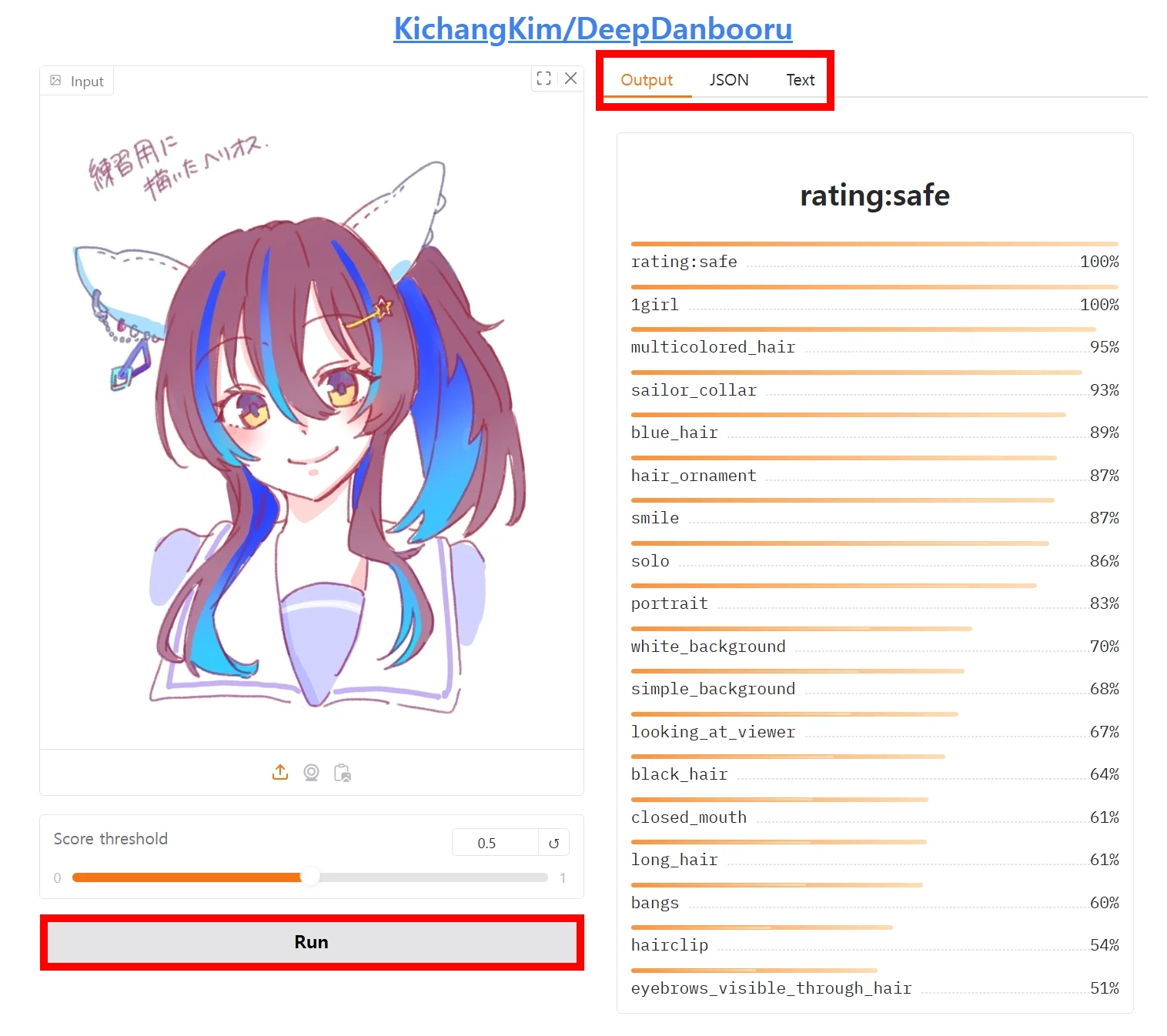Viewport: 1167px width, 1036px height.
Task: Open the Text tab
Action: [x=800, y=80]
